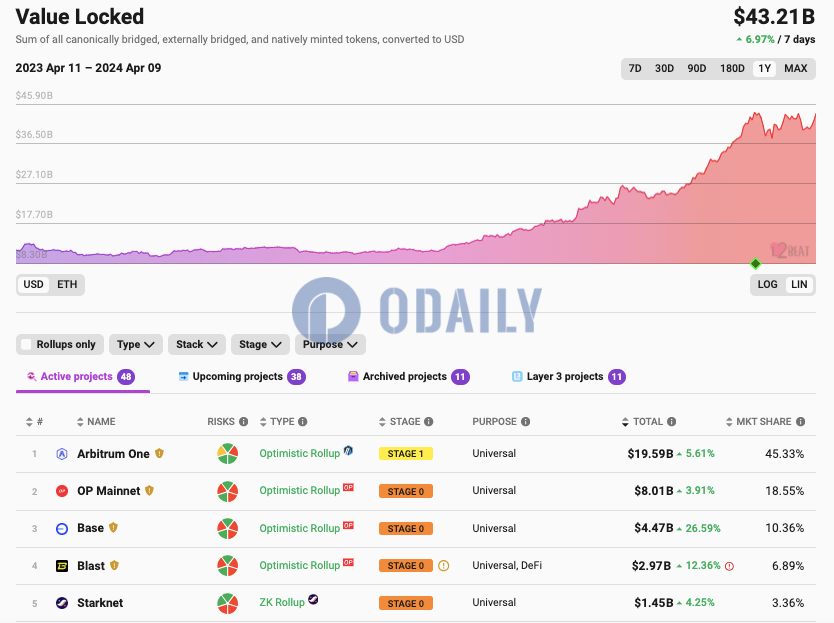Switch to Layer 3 projects tab
The height and width of the screenshot is (623, 834).
click(569, 377)
